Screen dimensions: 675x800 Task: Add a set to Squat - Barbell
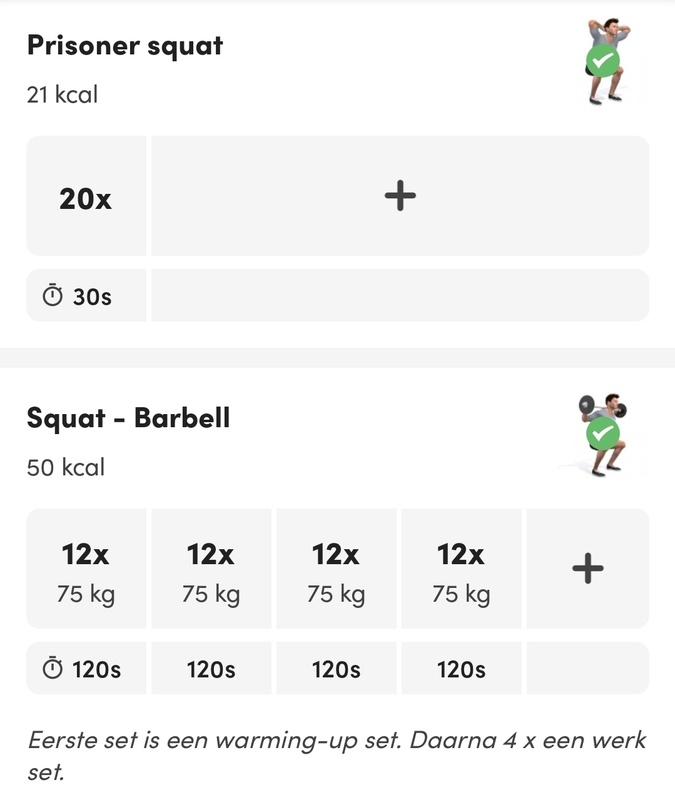(x=587, y=568)
